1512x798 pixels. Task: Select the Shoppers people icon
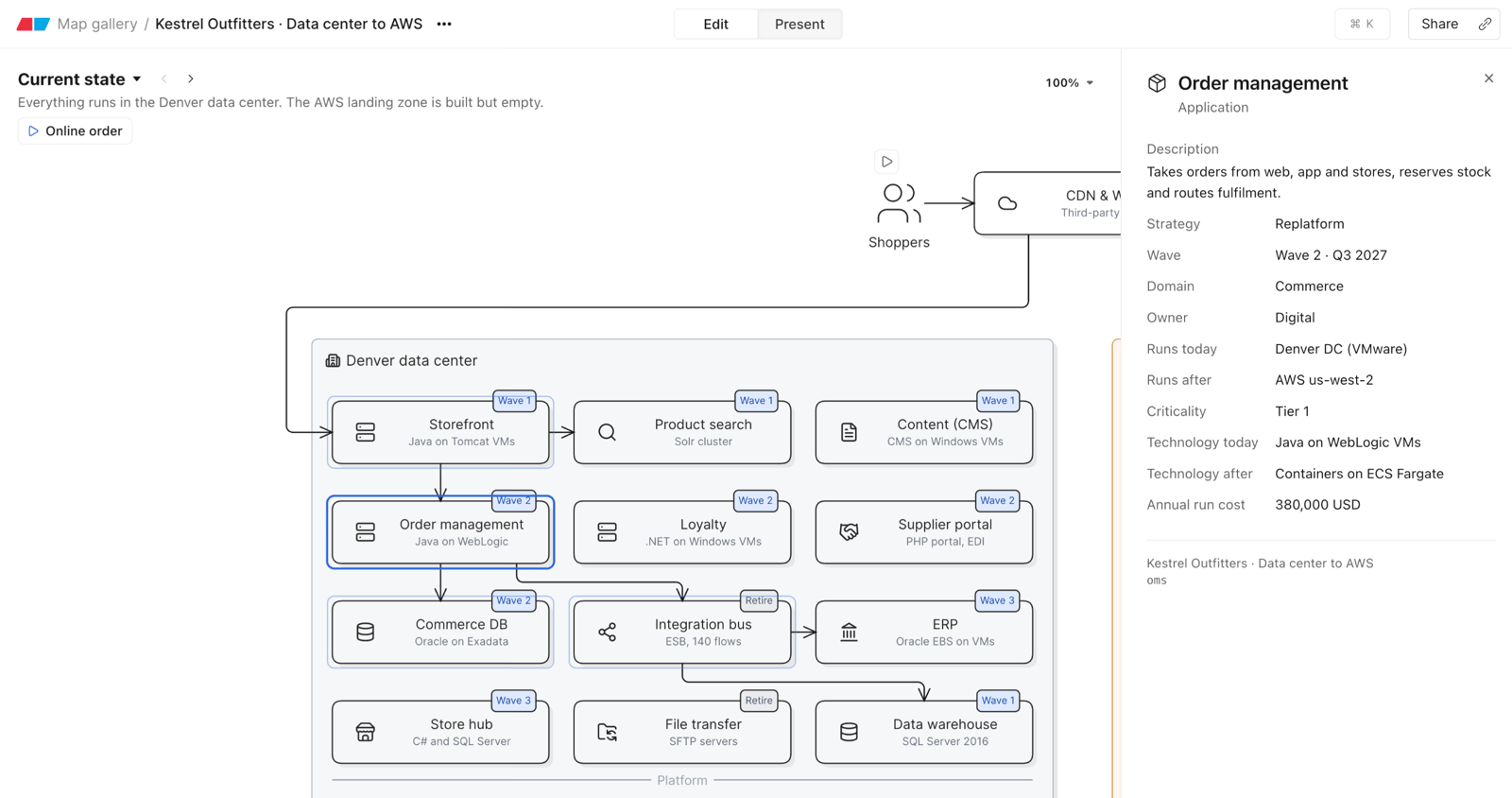tap(899, 203)
